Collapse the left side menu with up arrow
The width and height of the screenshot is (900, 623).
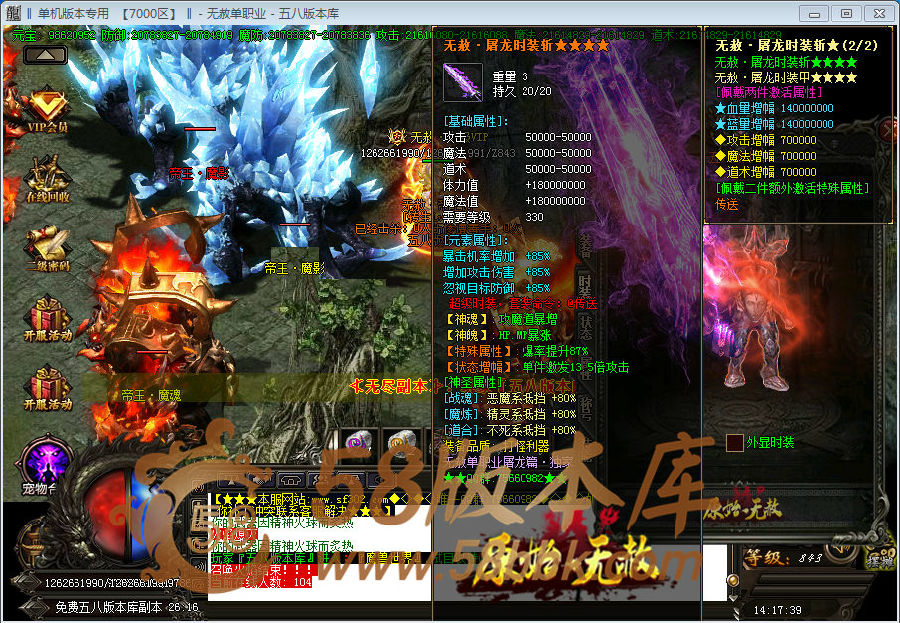tap(38, 55)
